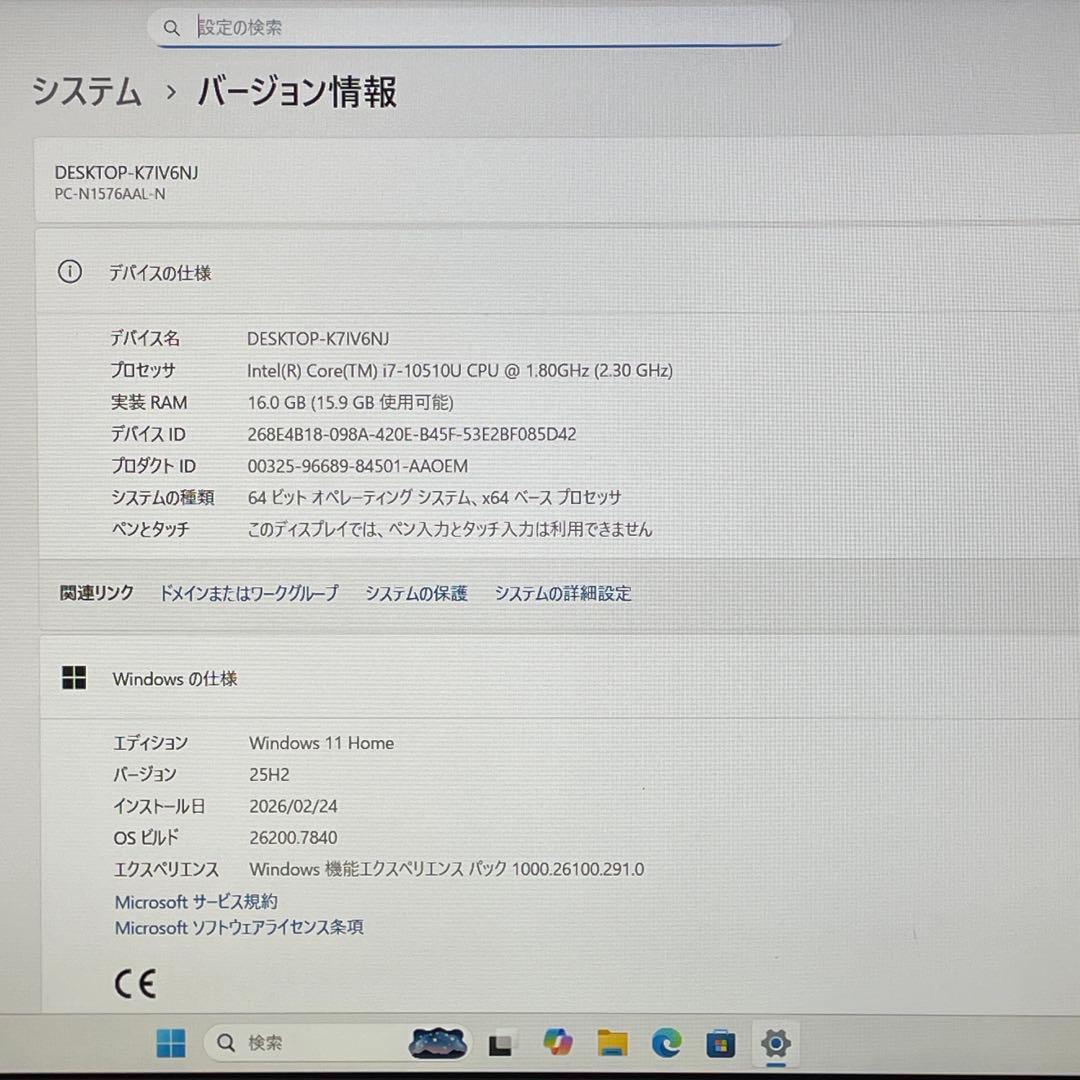
Task: Select the OS build 26200.7840
Action: point(293,838)
